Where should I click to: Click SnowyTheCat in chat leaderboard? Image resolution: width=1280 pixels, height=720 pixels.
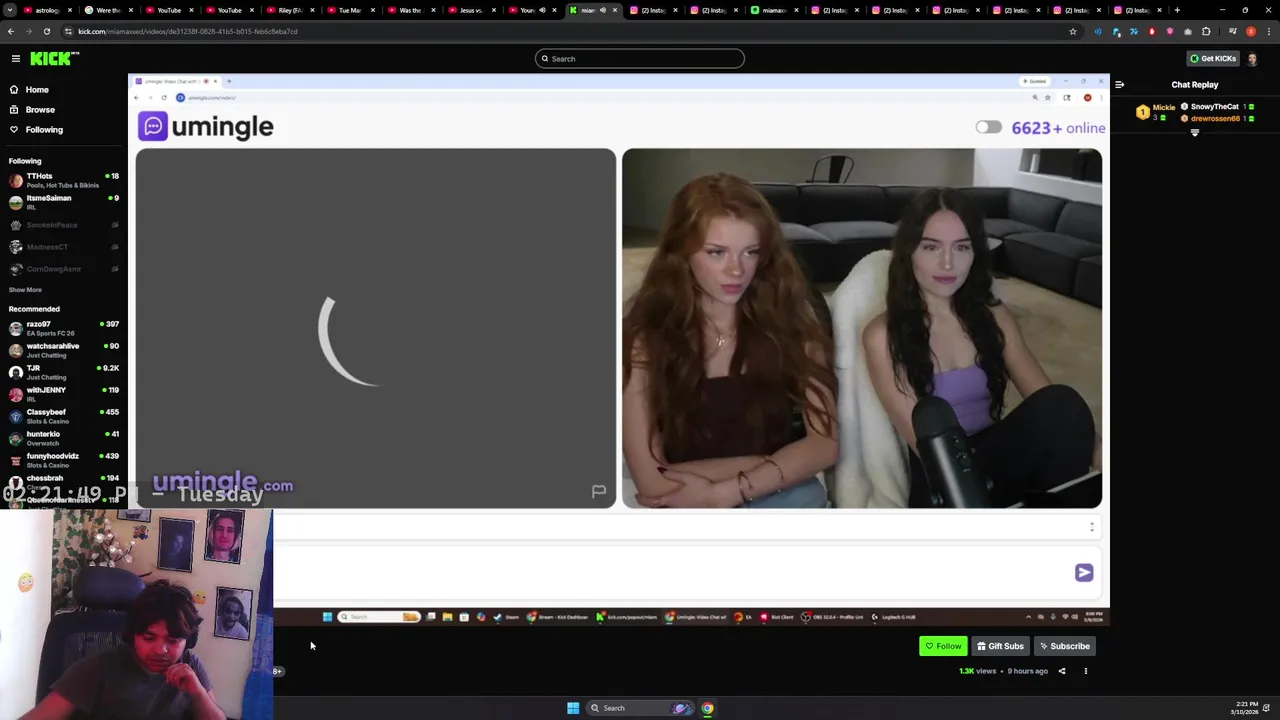click(1214, 106)
